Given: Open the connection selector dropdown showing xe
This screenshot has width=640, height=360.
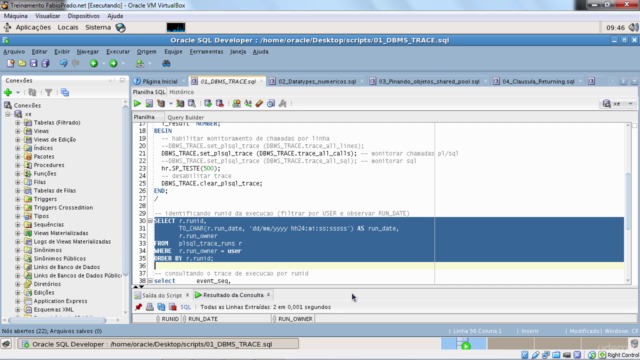Looking at the screenshot, I should click(618, 104).
